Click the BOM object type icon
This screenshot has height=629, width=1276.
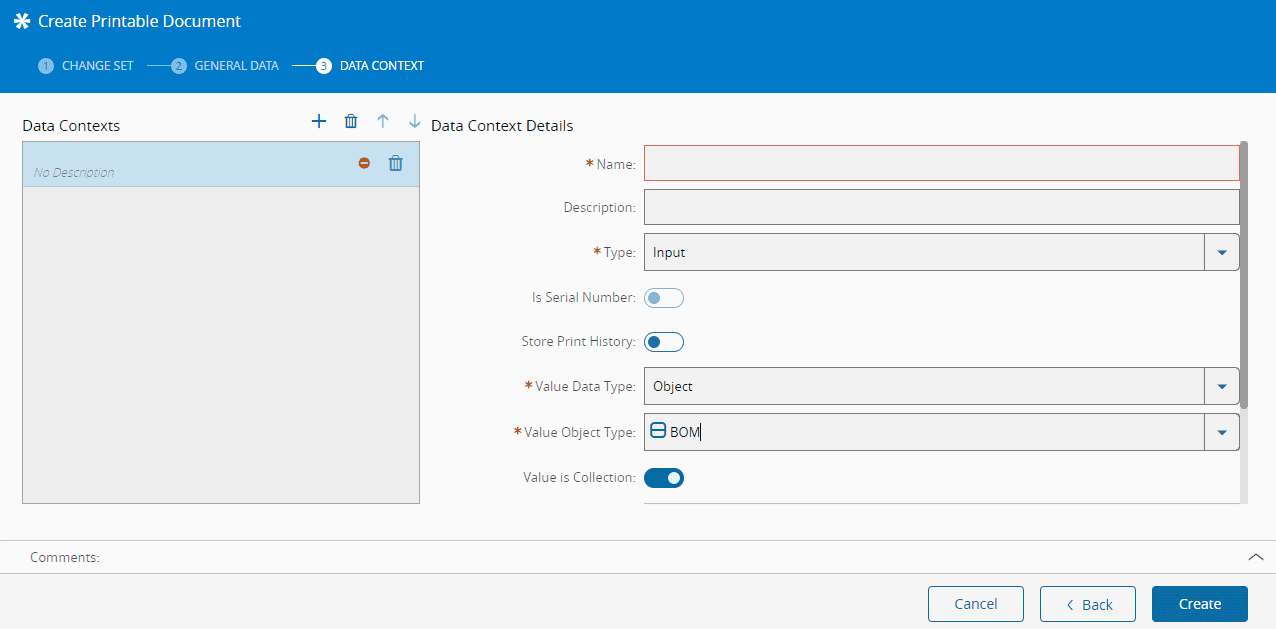pyautogui.click(x=658, y=432)
